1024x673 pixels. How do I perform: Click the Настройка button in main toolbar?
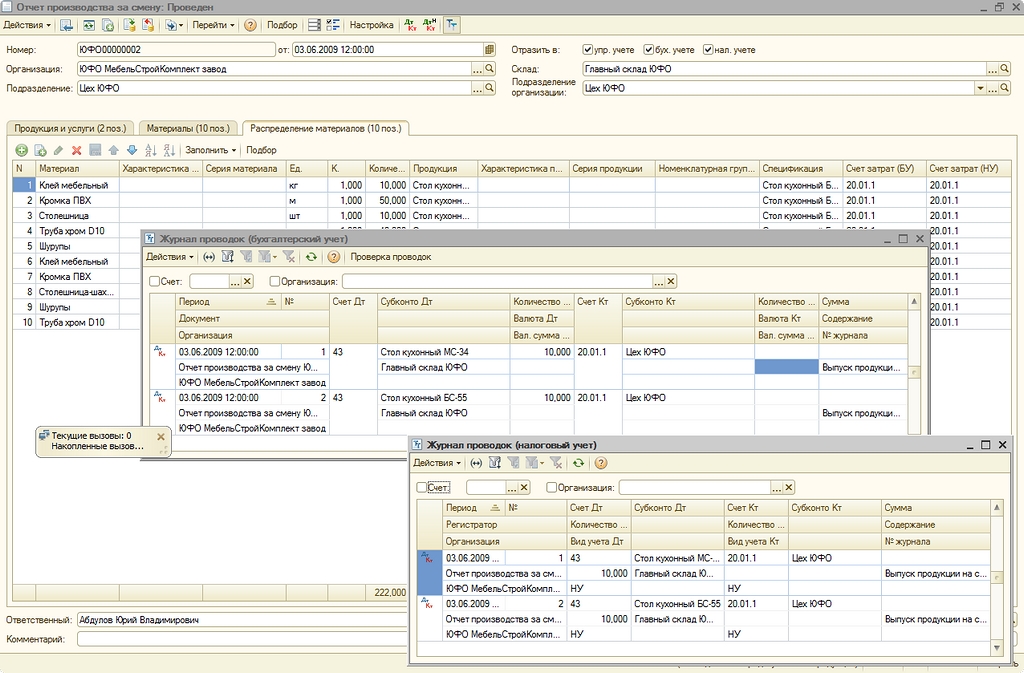370,25
